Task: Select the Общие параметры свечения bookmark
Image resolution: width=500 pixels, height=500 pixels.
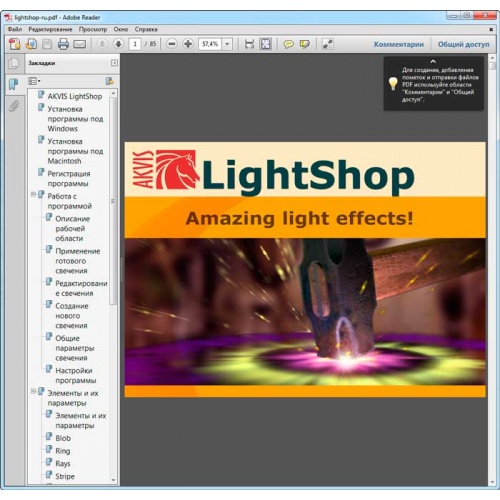Action: click(75, 348)
